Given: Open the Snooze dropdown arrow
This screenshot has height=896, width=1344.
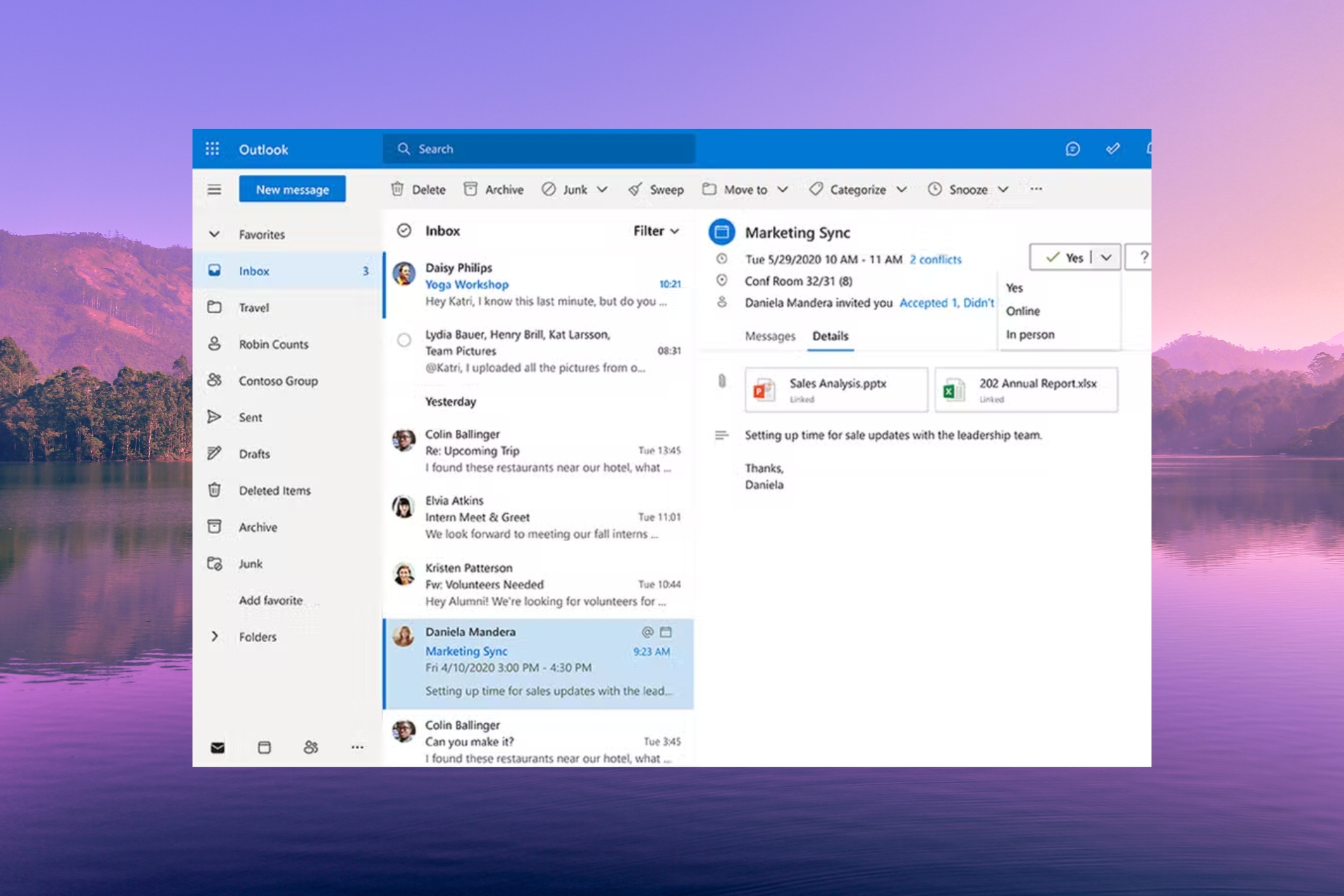Looking at the screenshot, I should [x=1003, y=190].
